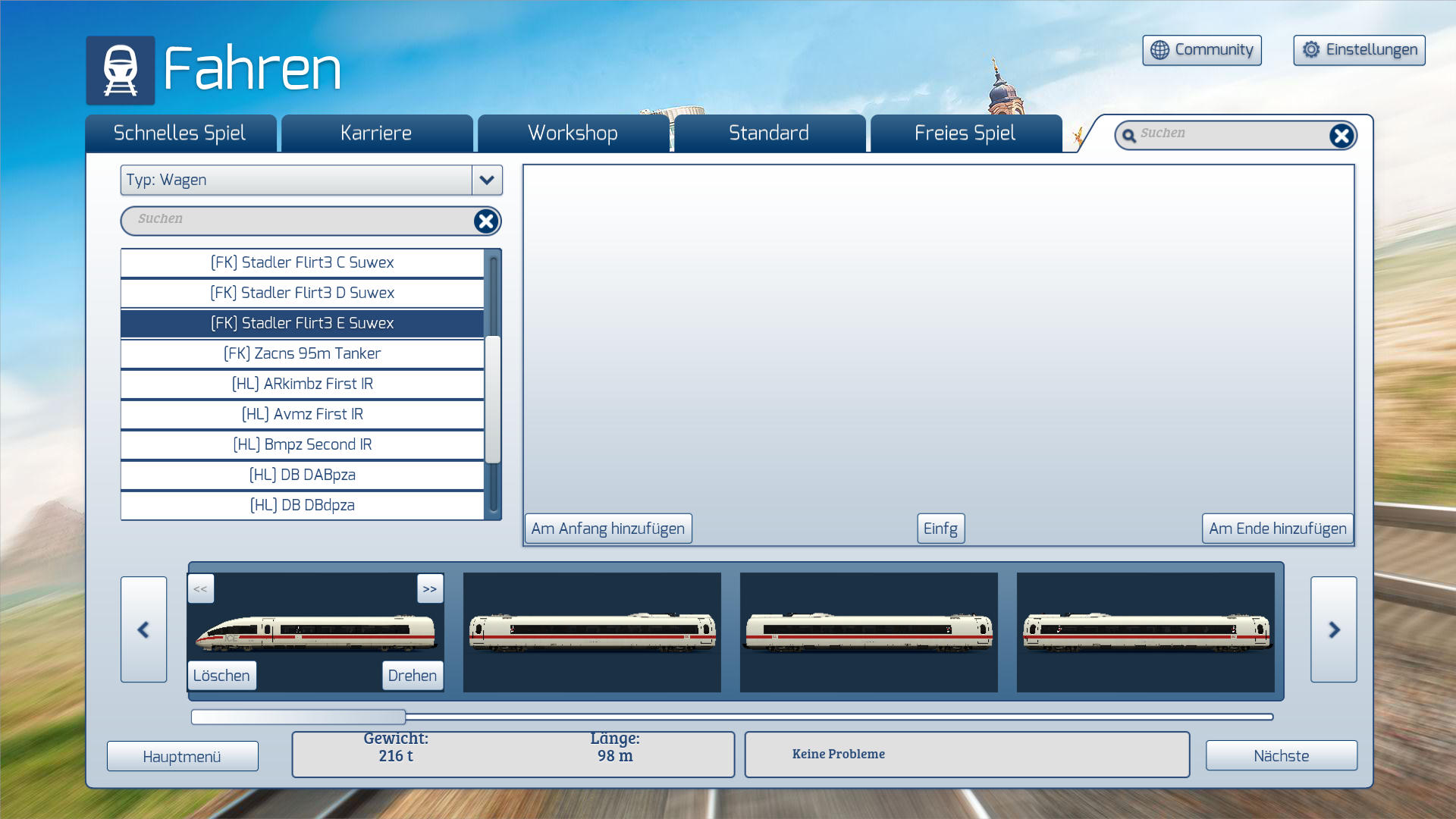The width and height of the screenshot is (1456, 819).
Task: Select the second ICE car thumbnail
Action: point(591,632)
